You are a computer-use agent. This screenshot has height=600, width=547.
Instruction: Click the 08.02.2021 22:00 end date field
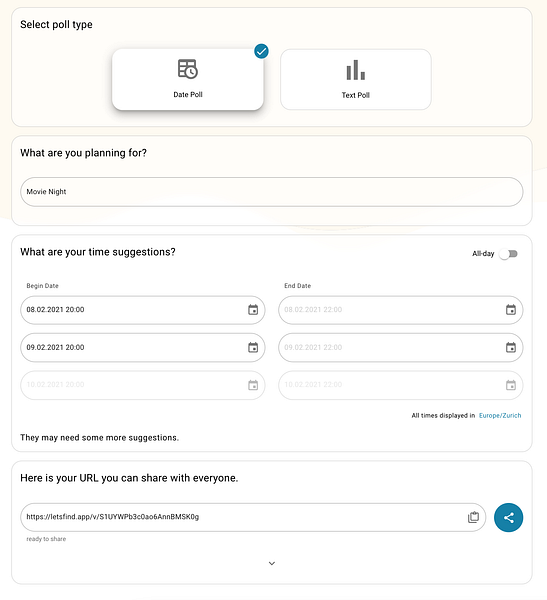(x=400, y=310)
